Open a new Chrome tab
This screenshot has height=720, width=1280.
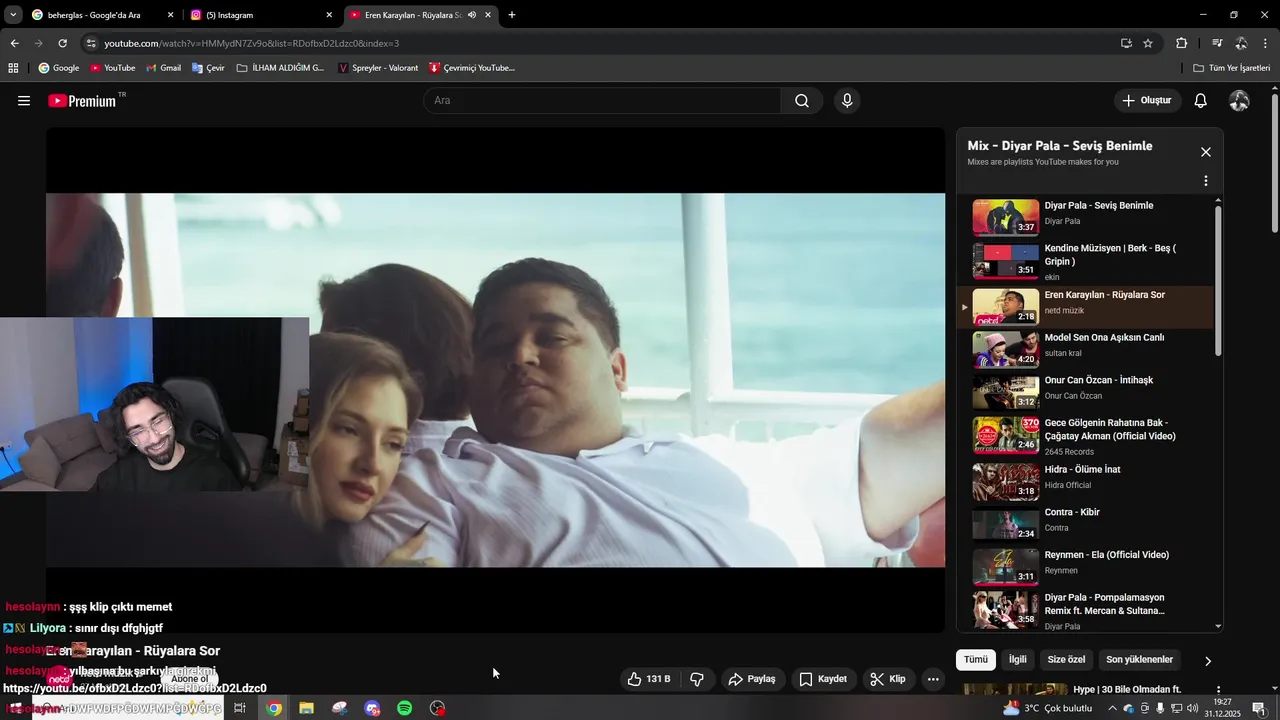[x=512, y=15]
